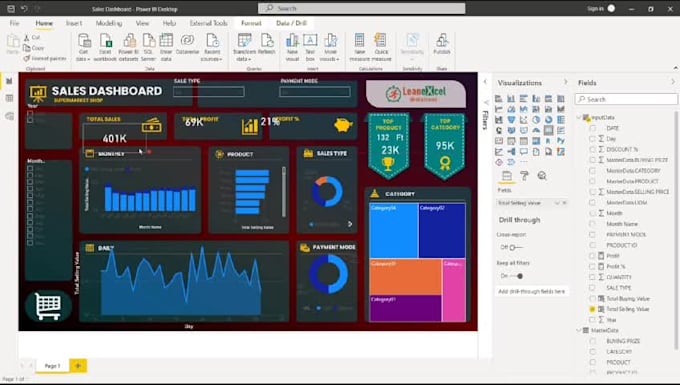
Task: Click Add drill-through fields here well
Action: [x=532, y=291]
